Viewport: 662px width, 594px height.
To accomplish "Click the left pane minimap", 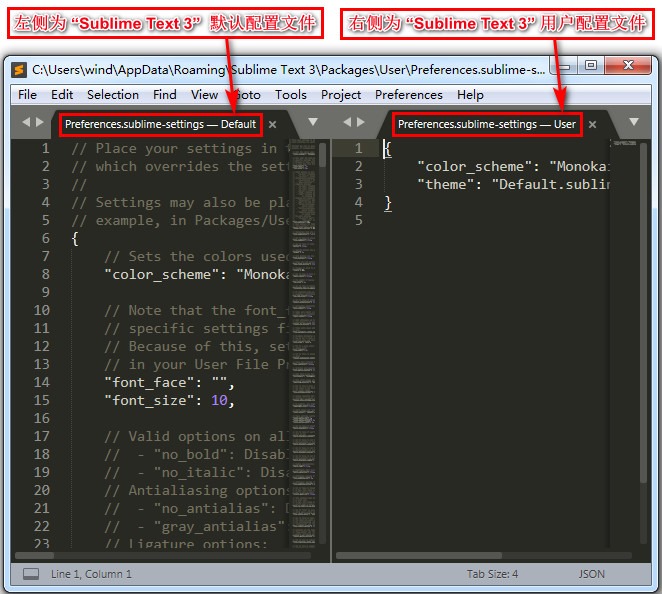I will (x=304, y=343).
